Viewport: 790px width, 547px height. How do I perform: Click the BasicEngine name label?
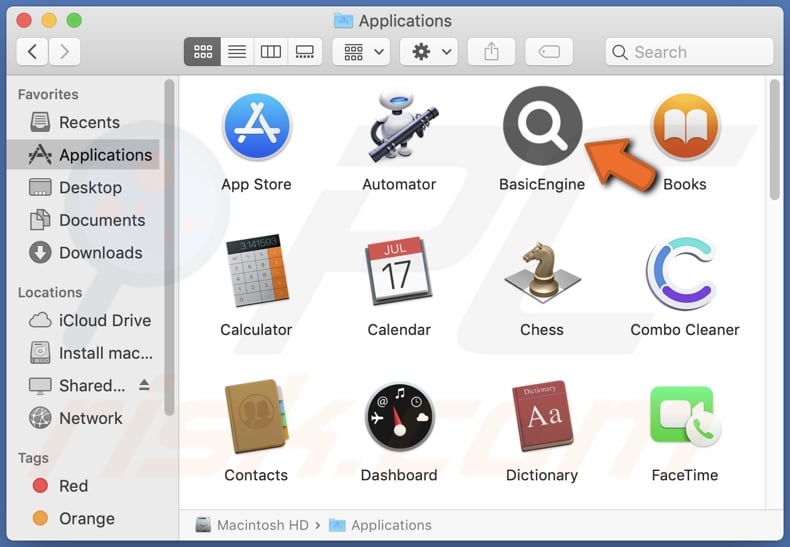tap(542, 184)
